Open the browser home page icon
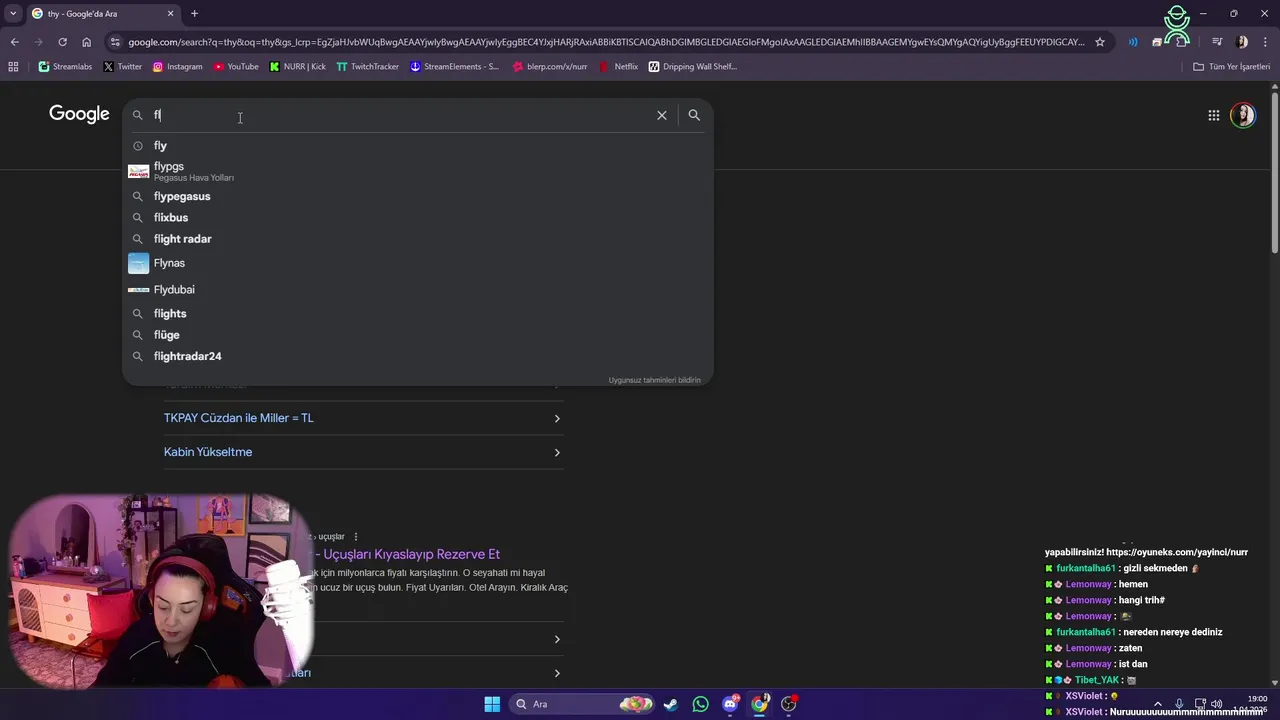Viewport: 1280px width, 720px height. pos(86,42)
